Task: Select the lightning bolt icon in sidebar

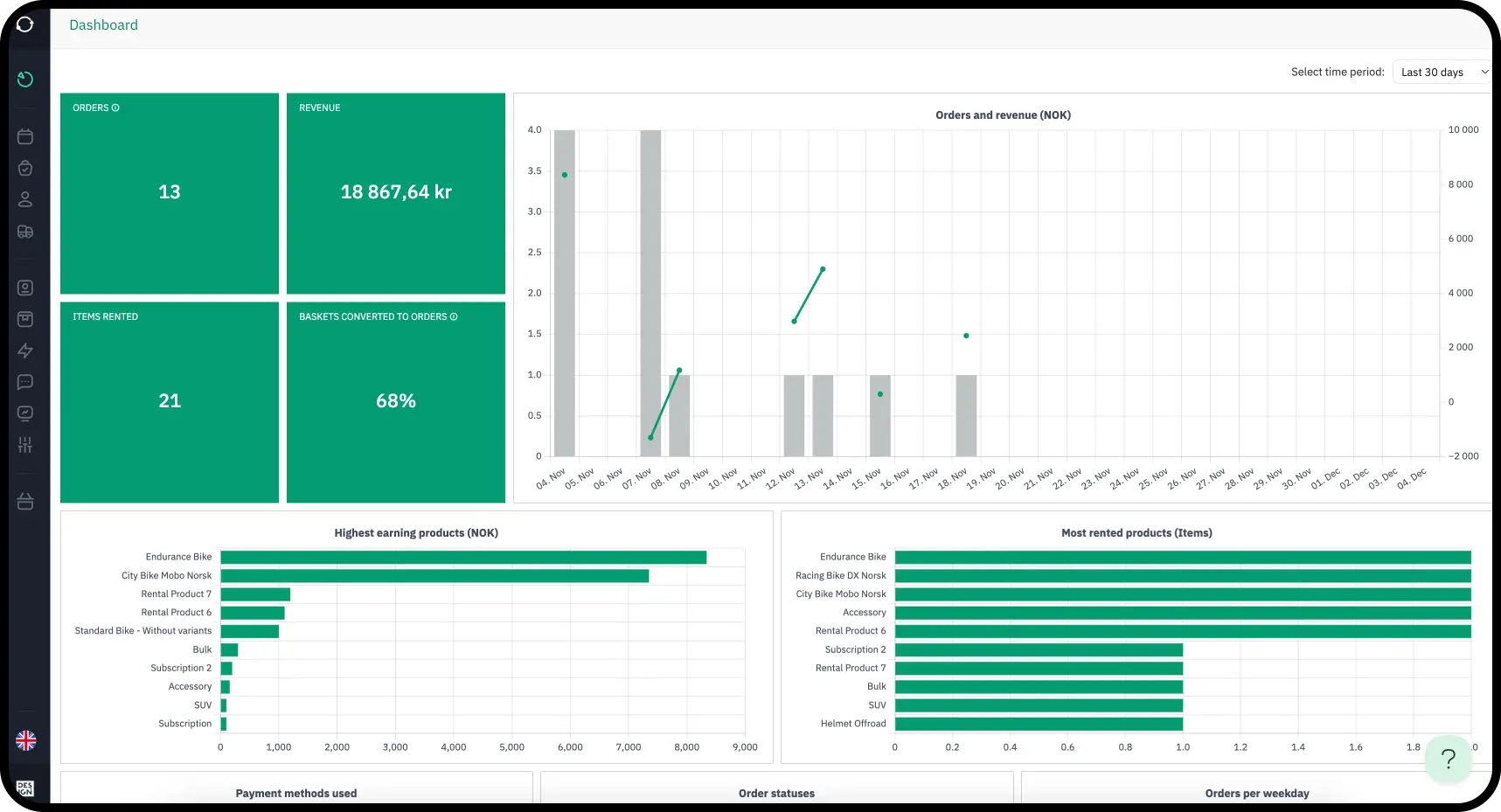Action: (x=25, y=350)
